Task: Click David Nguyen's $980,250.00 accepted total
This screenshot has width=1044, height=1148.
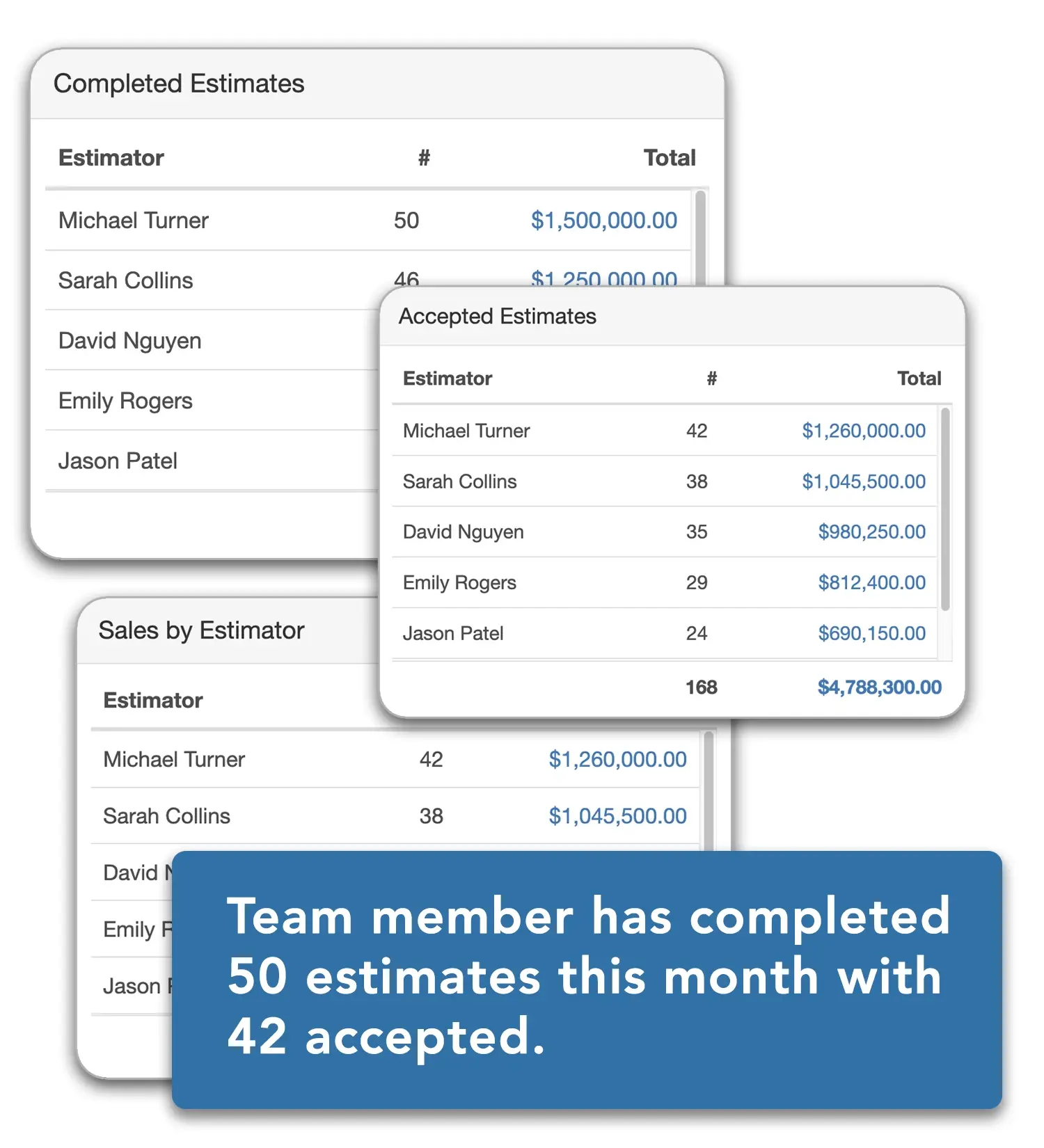Action: (x=871, y=532)
